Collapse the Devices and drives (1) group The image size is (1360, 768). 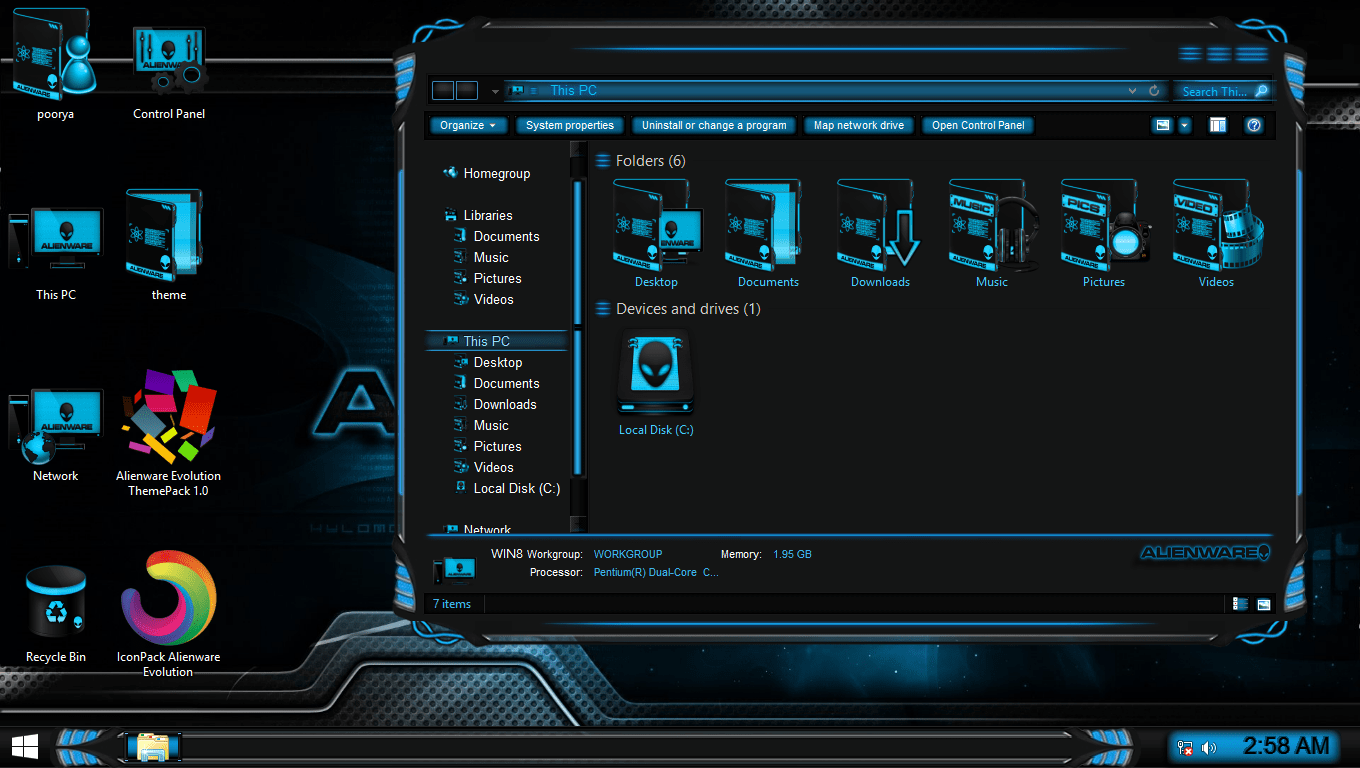tap(603, 309)
